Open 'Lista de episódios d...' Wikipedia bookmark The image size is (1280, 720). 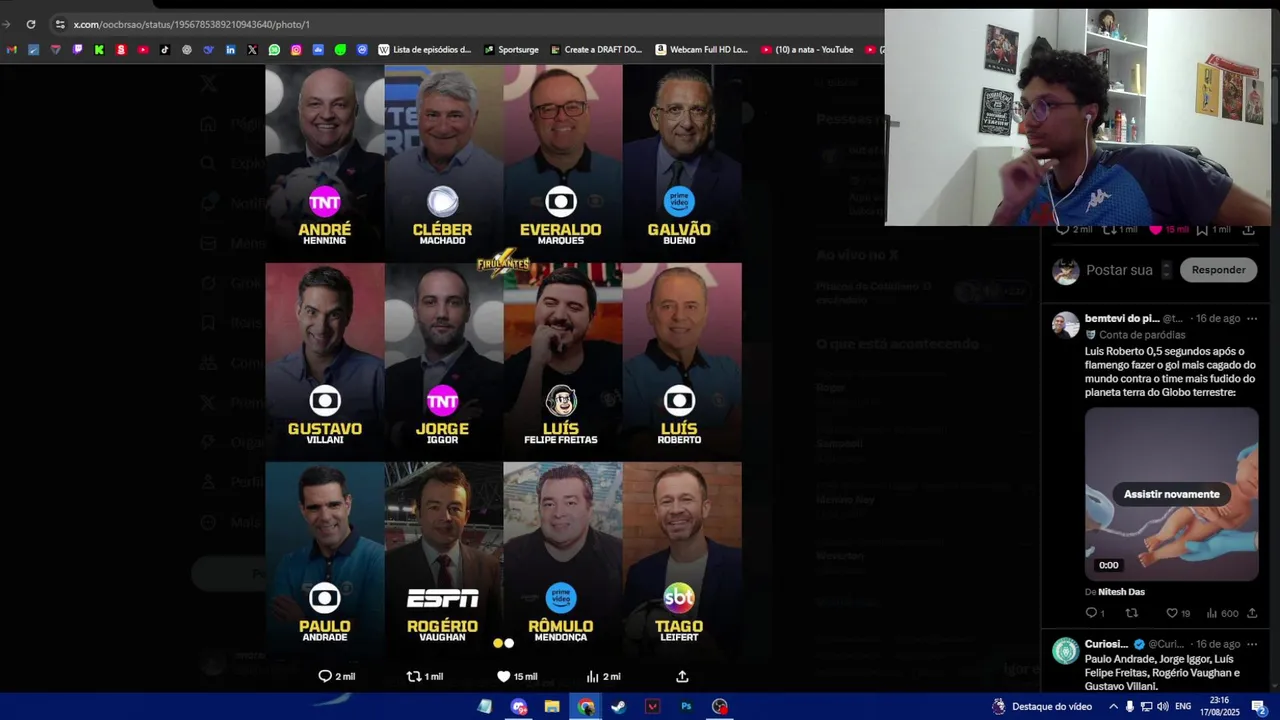[x=424, y=49]
